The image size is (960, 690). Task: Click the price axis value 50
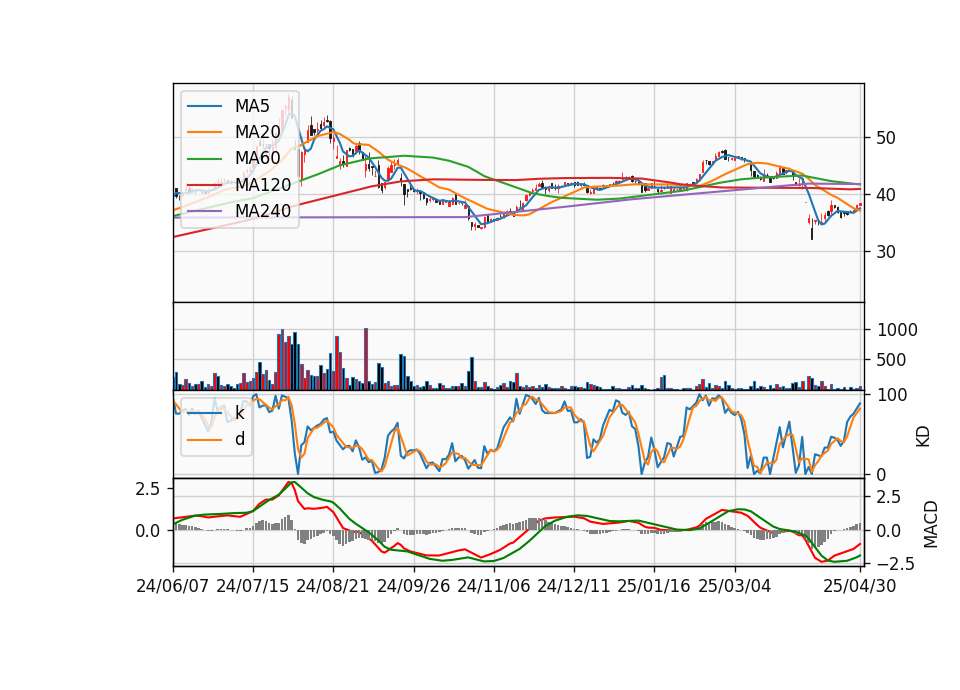pos(885,138)
